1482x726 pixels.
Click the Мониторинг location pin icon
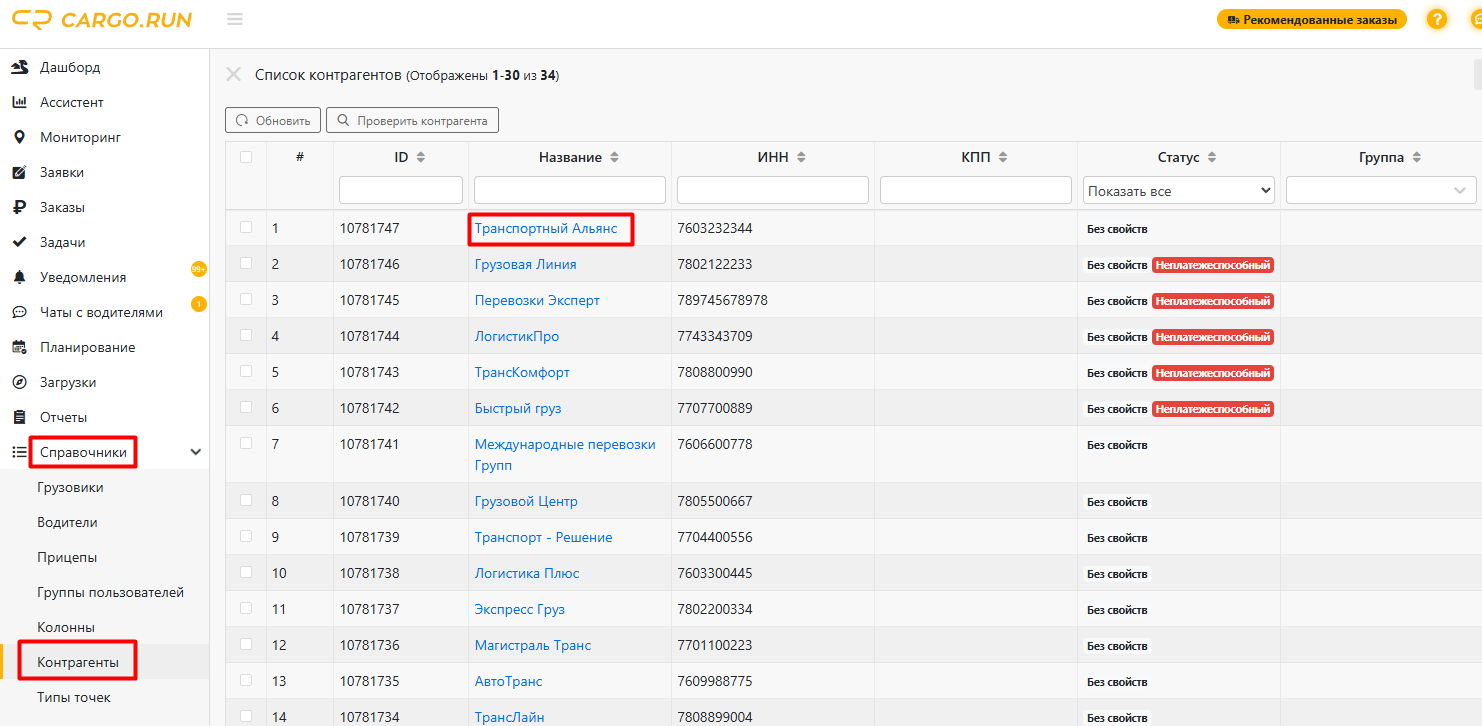pyautogui.click(x=19, y=138)
